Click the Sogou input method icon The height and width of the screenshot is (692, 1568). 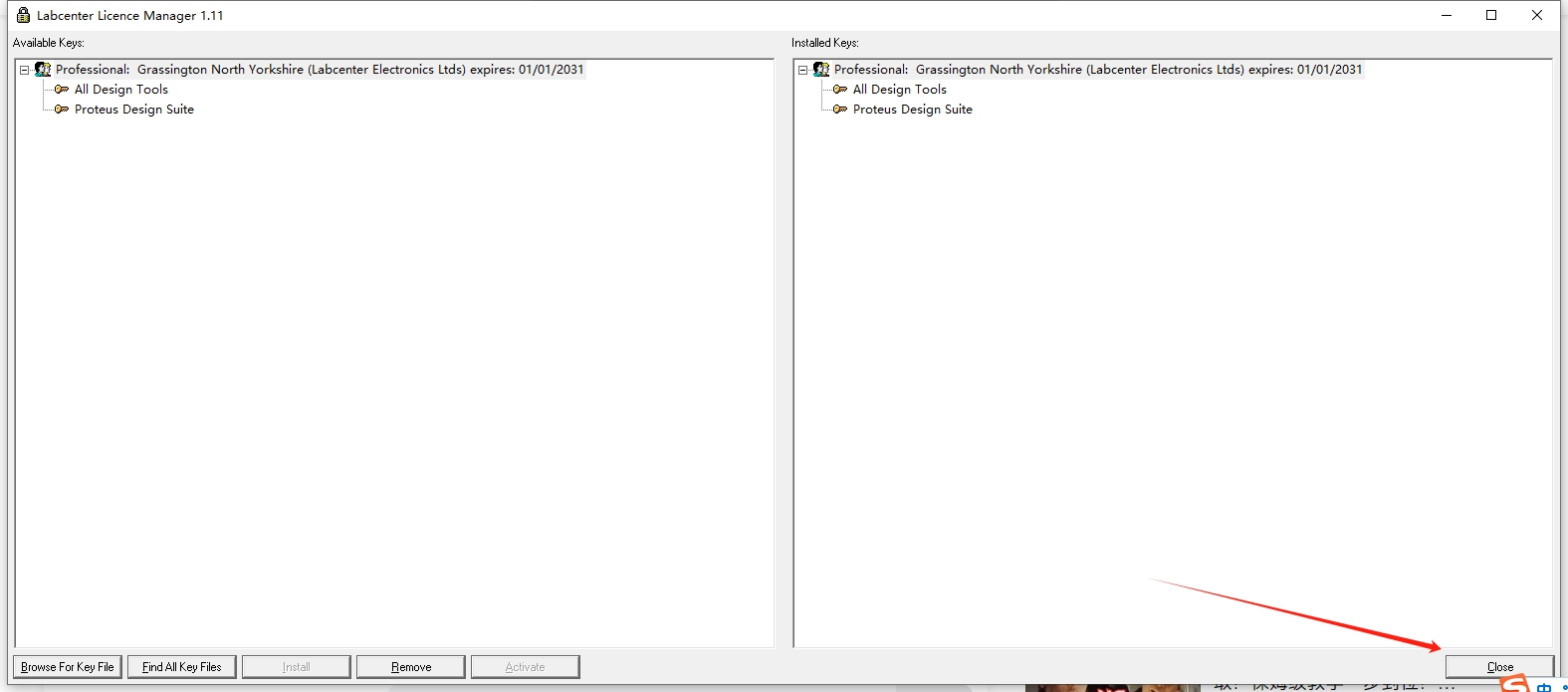click(x=1514, y=684)
